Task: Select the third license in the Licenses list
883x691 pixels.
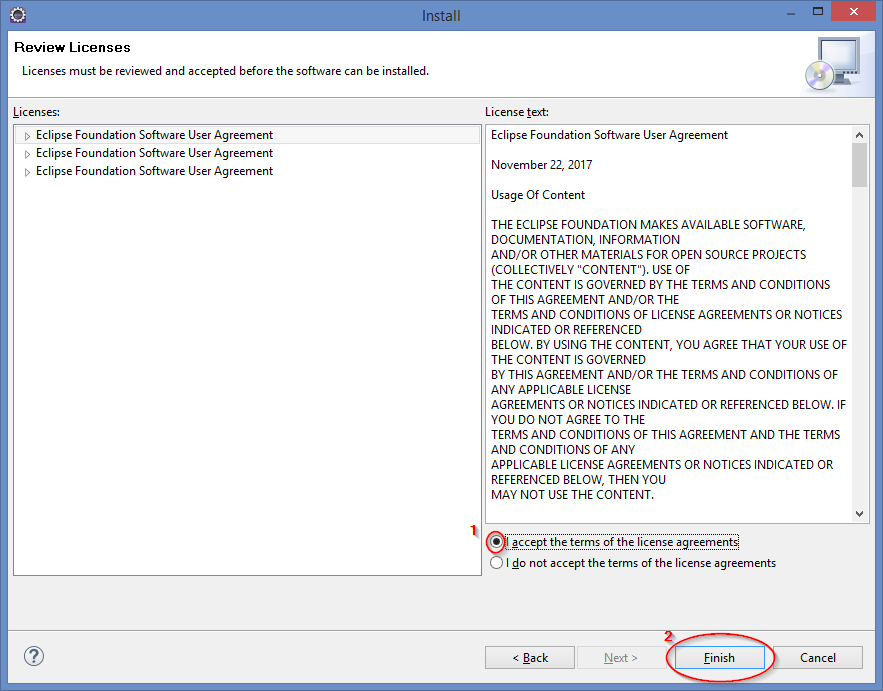Action: (x=154, y=171)
